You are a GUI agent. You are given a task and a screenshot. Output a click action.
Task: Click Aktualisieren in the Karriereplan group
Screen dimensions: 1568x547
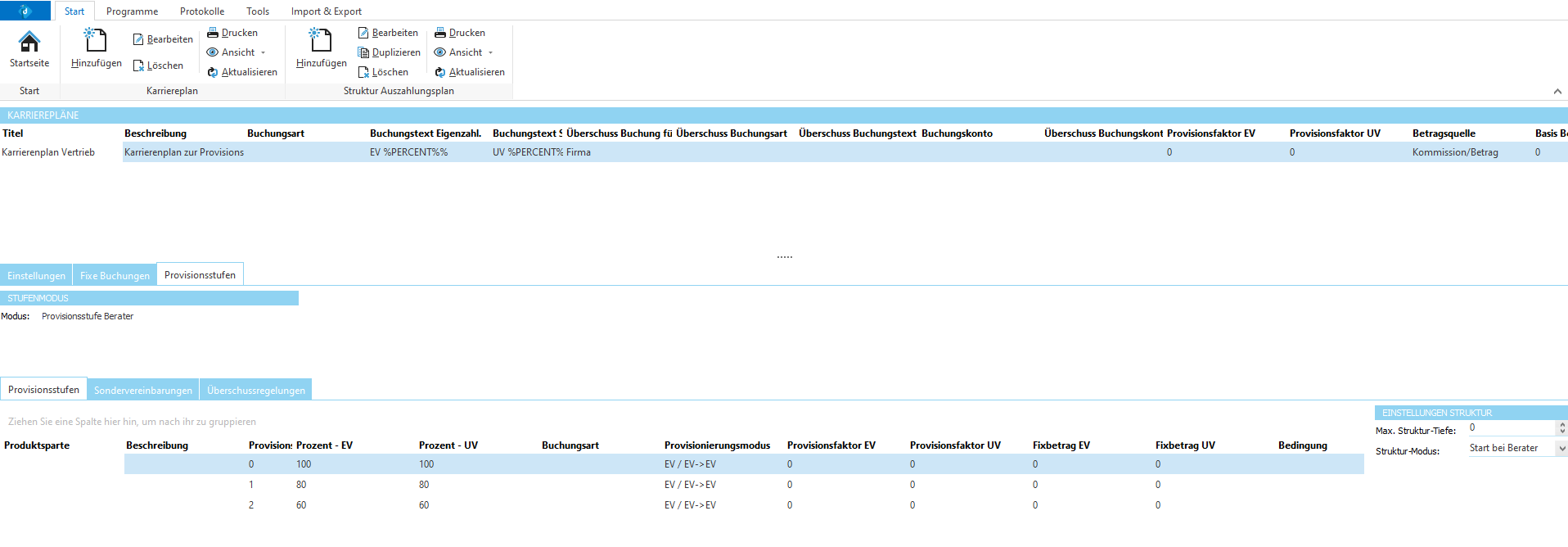[x=242, y=72]
